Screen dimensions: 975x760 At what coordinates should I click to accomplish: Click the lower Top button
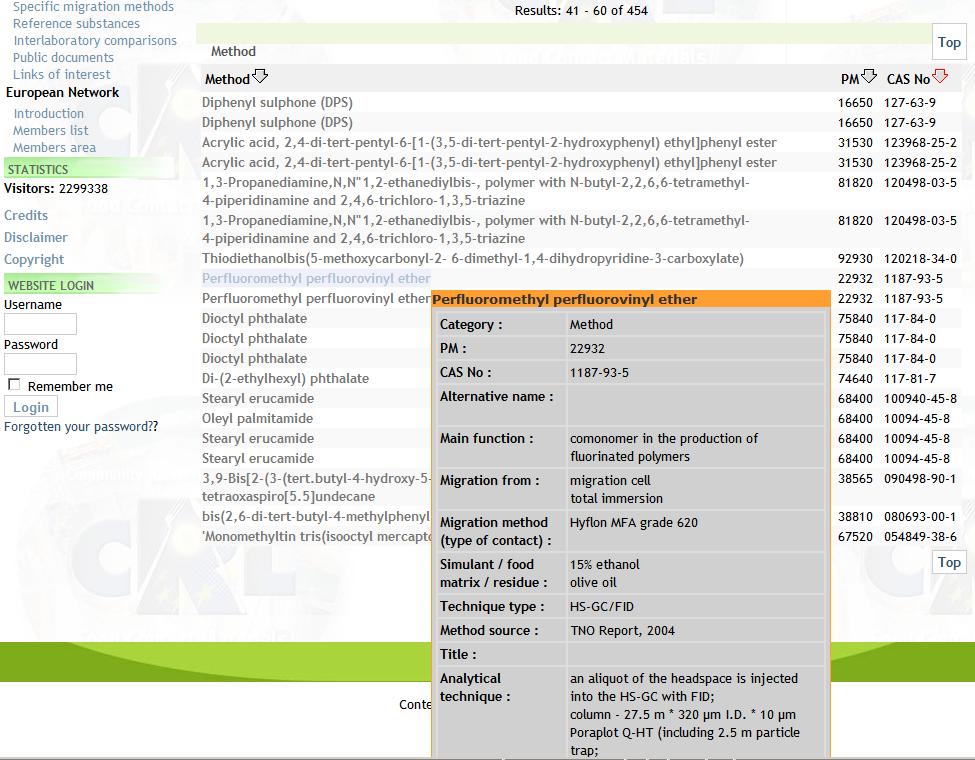949,562
